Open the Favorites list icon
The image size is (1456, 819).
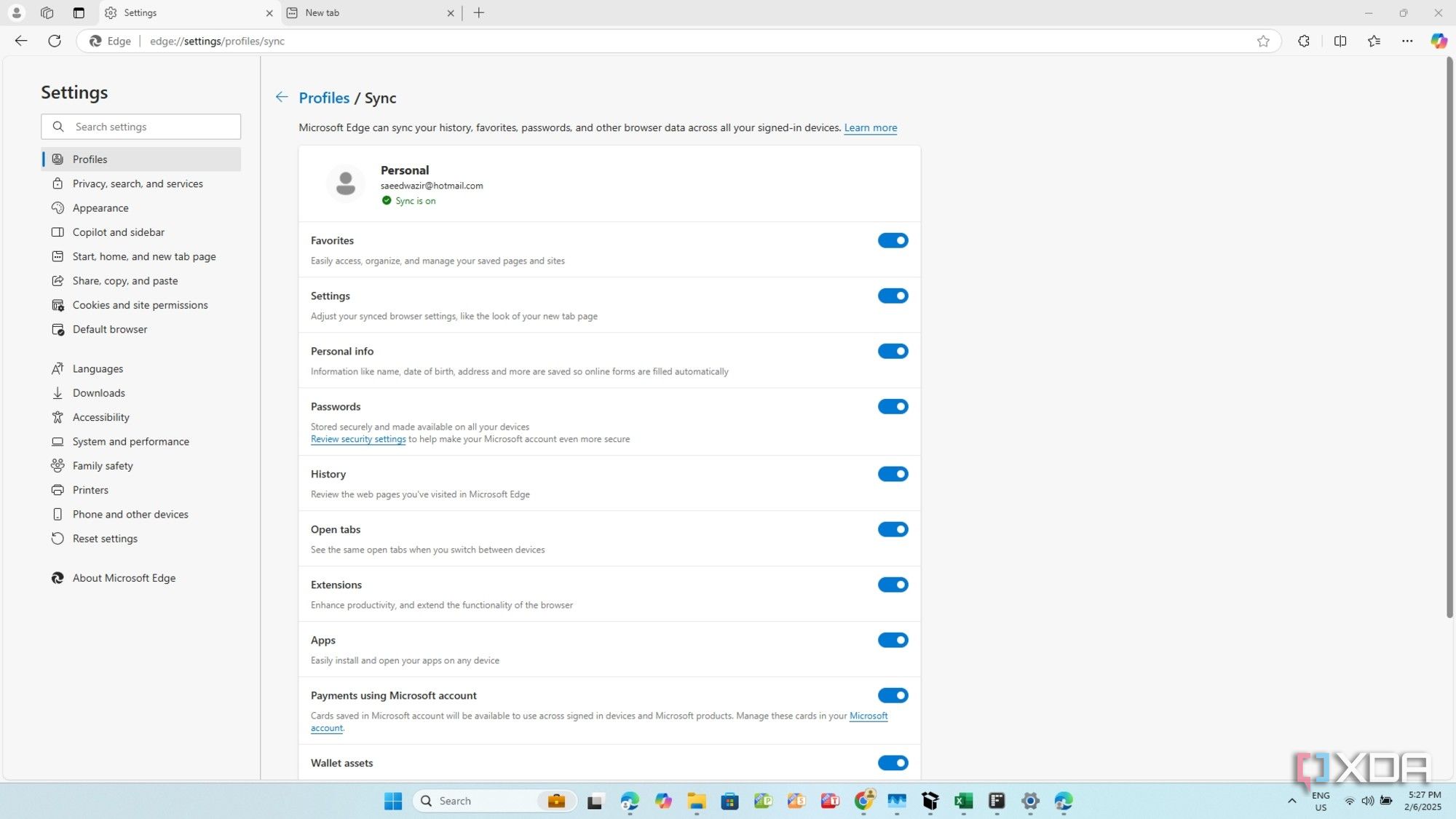pos(1374,41)
